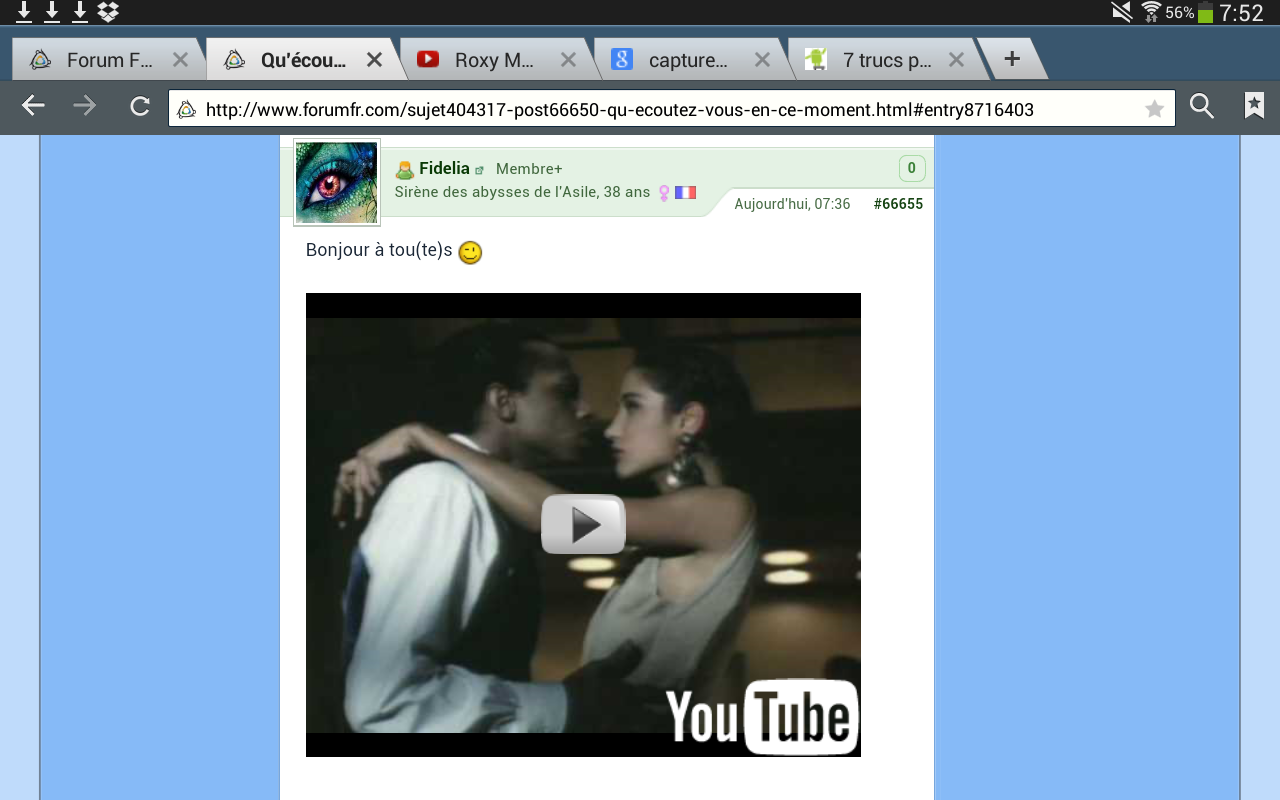Tap the 7:52 clock
This screenshot has width=1280, height=800.
coord(1242,13)
